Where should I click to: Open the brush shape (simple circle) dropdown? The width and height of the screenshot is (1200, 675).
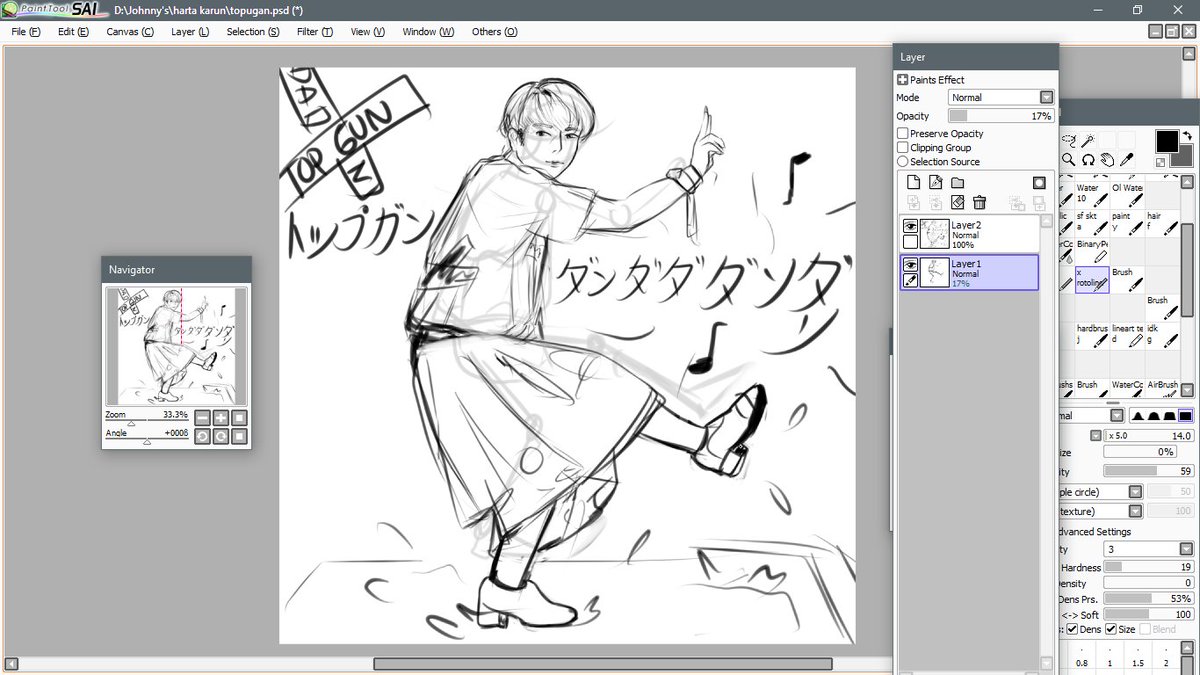pyautogui.click(x=1135, y=492)
